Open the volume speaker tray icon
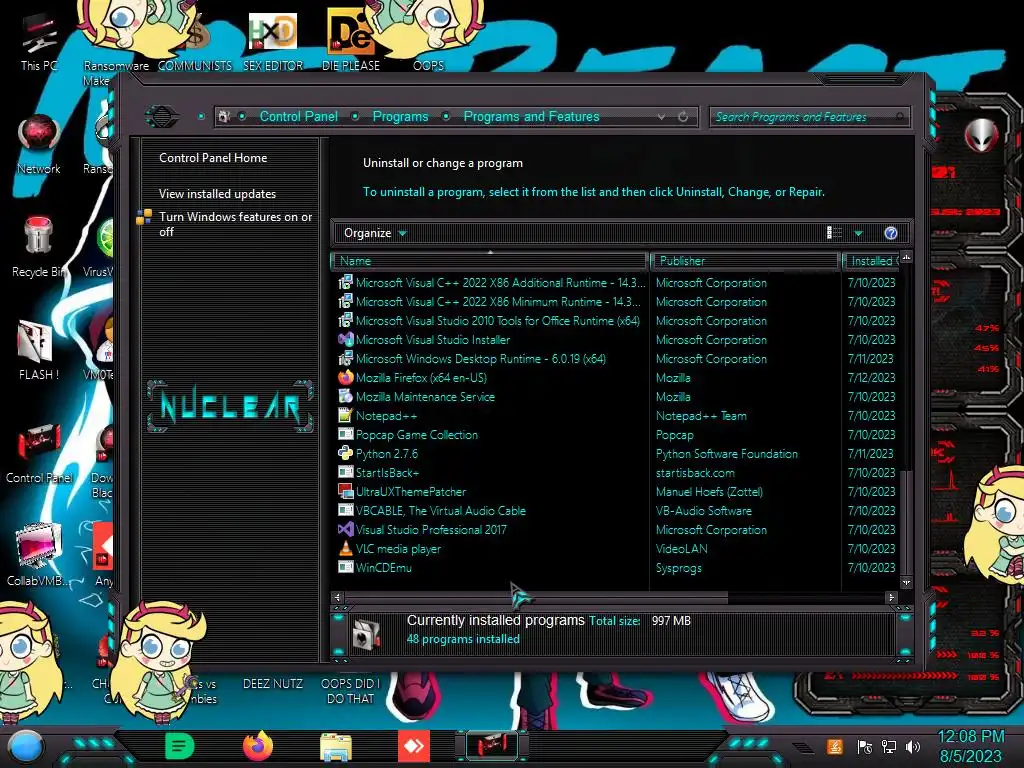The width and height of the screenshot is (1024, 768). coord(913,746)
